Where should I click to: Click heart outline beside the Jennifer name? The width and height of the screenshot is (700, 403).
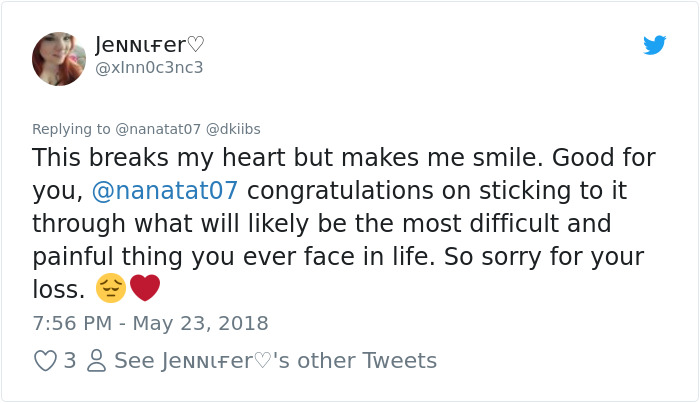[196, 44]
